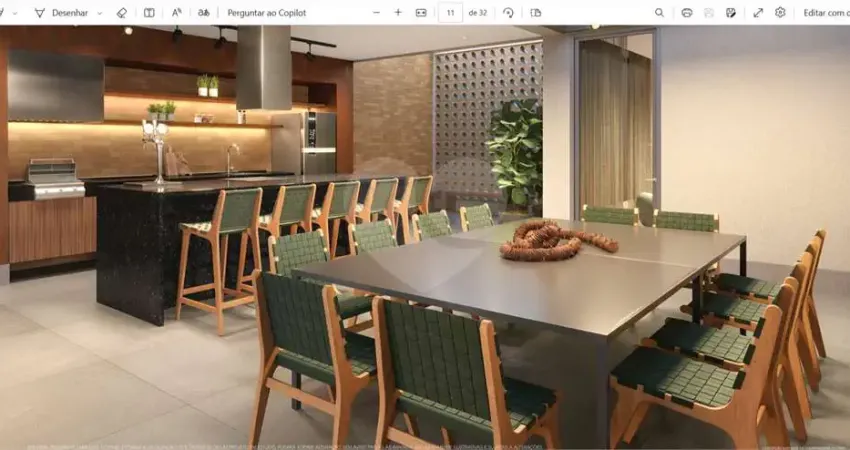
Task: Toggle the page view layout icon
Action: [x=536, y=13]
